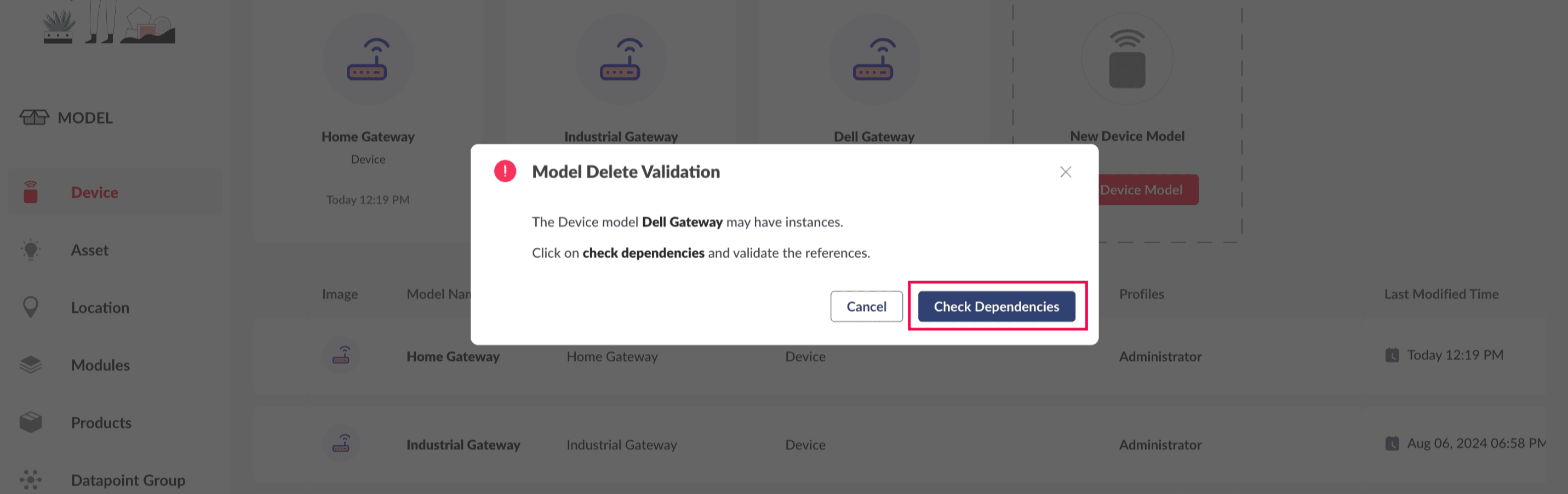This screenshot has height=494, width=1568.
Task: Click Home Gateway row thumbnail image
Action: pyautogui.click(x=341, y=355)
